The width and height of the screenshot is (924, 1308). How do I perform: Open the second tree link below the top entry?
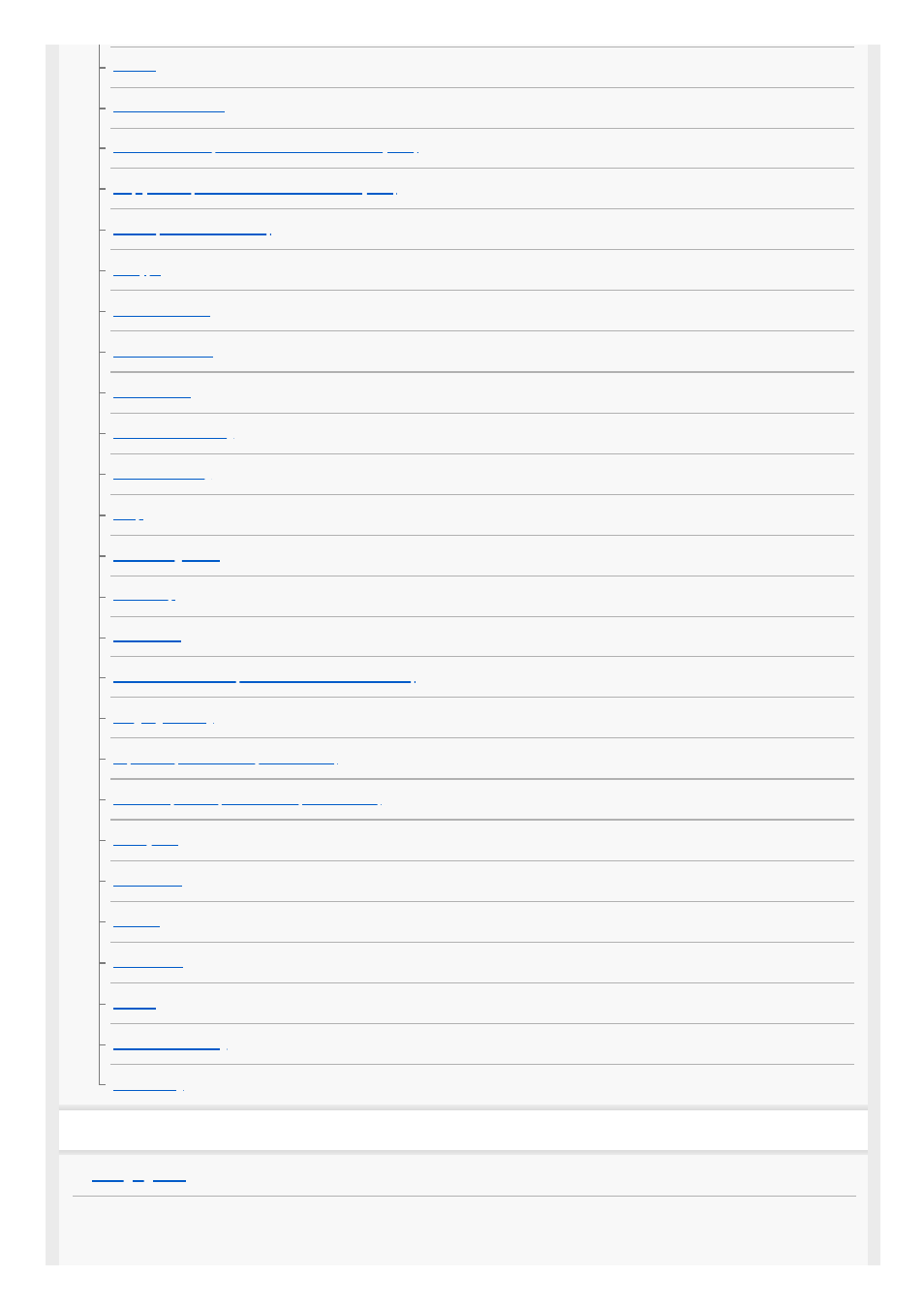point(169,110)
